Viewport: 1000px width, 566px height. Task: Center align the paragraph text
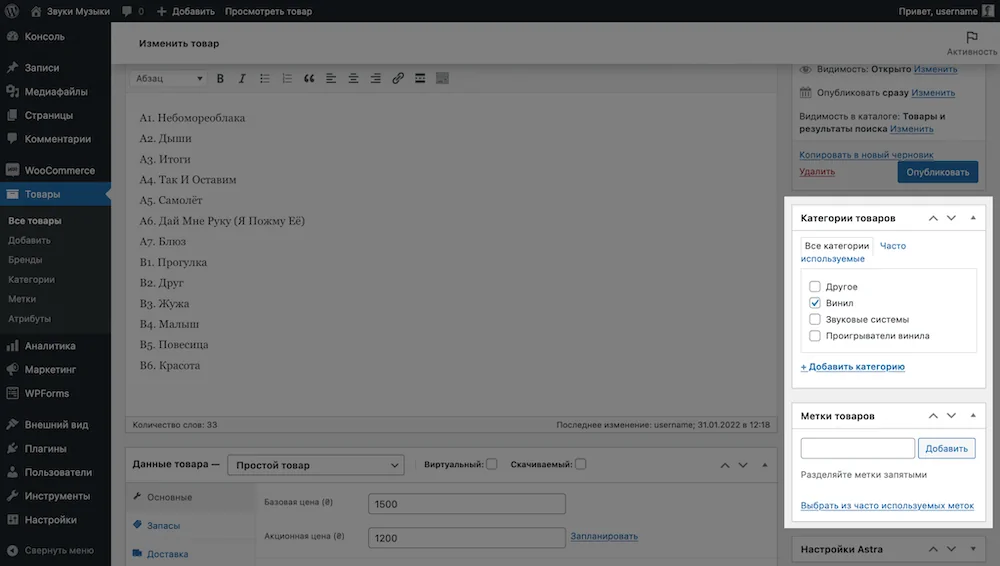[x=353, y=78]
